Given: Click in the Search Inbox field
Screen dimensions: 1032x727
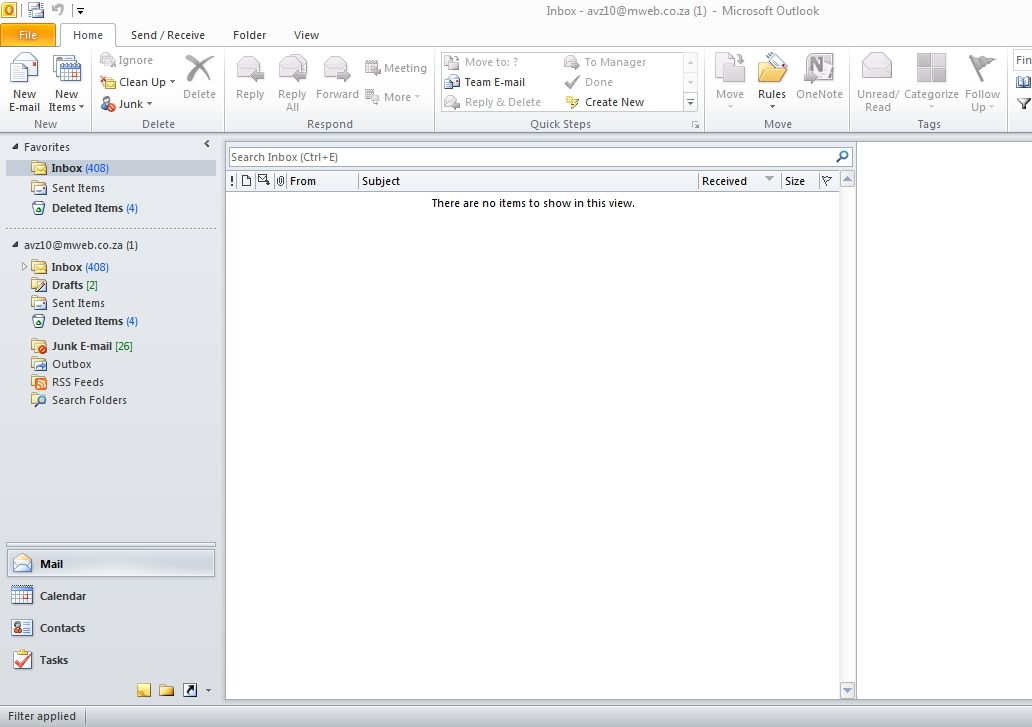Looking at the screenshot, I should tap(530, 157).
